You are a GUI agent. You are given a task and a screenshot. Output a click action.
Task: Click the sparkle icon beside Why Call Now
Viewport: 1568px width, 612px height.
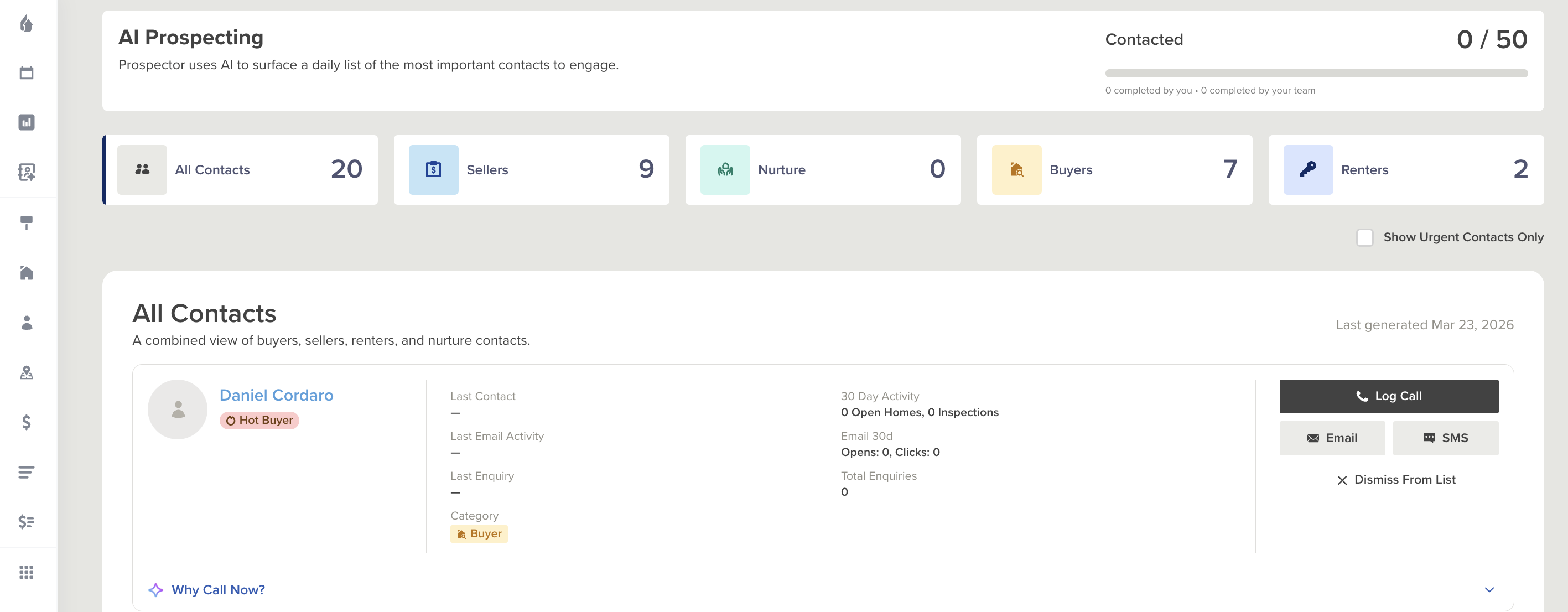point(156,589)
